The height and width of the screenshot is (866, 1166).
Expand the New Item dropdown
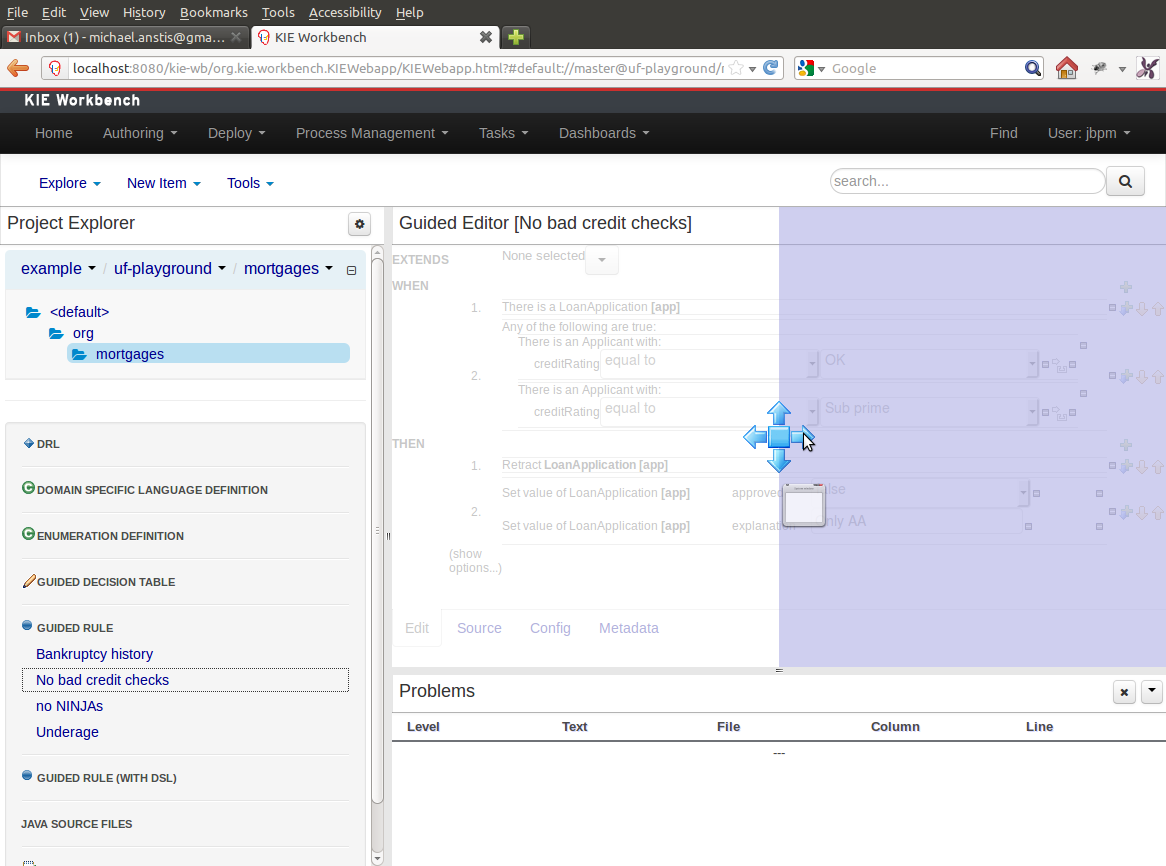[x=164, y=183]
